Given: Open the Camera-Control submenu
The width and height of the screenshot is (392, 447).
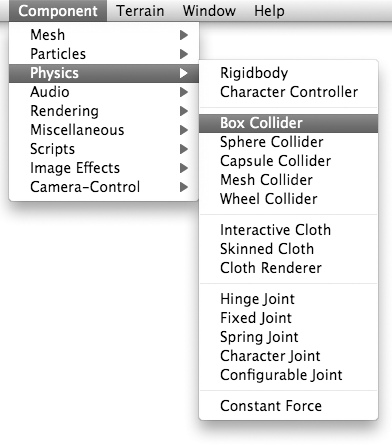Looking at the screenshot, I should (x=104, y=187).
